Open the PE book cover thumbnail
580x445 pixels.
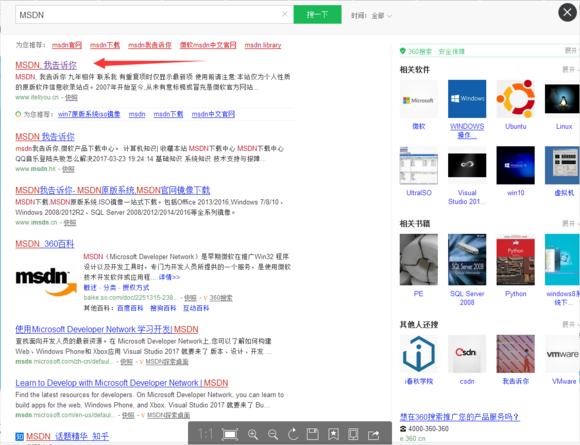(418, 259)
